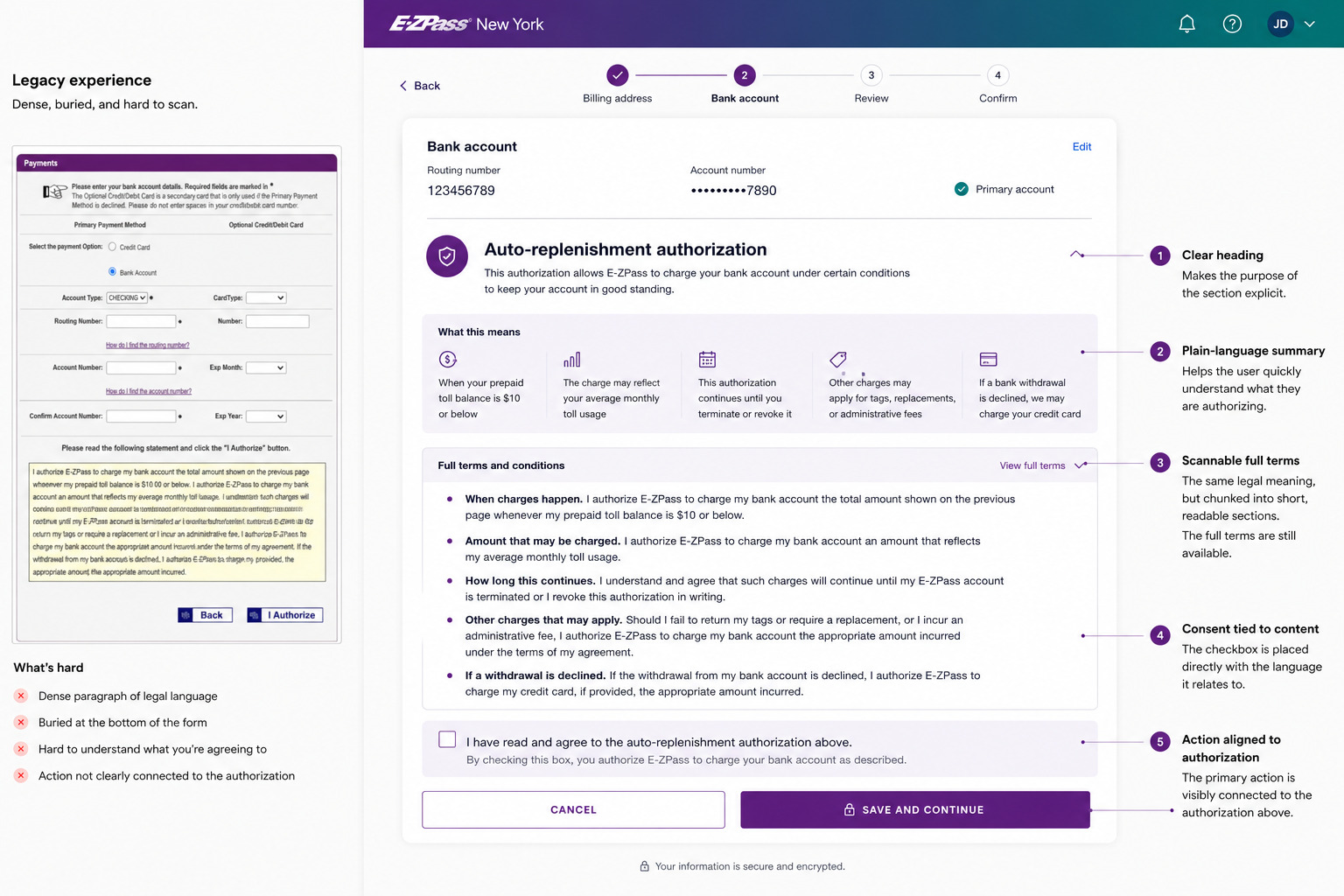Click View full terms link
Image resolution: width=1344 pixels, height=896 pixels.
(x=1032, y=465)
